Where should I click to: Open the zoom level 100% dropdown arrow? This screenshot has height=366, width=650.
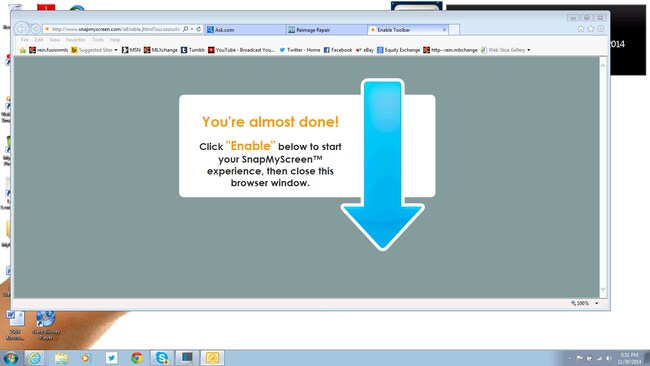coord(597,303)
